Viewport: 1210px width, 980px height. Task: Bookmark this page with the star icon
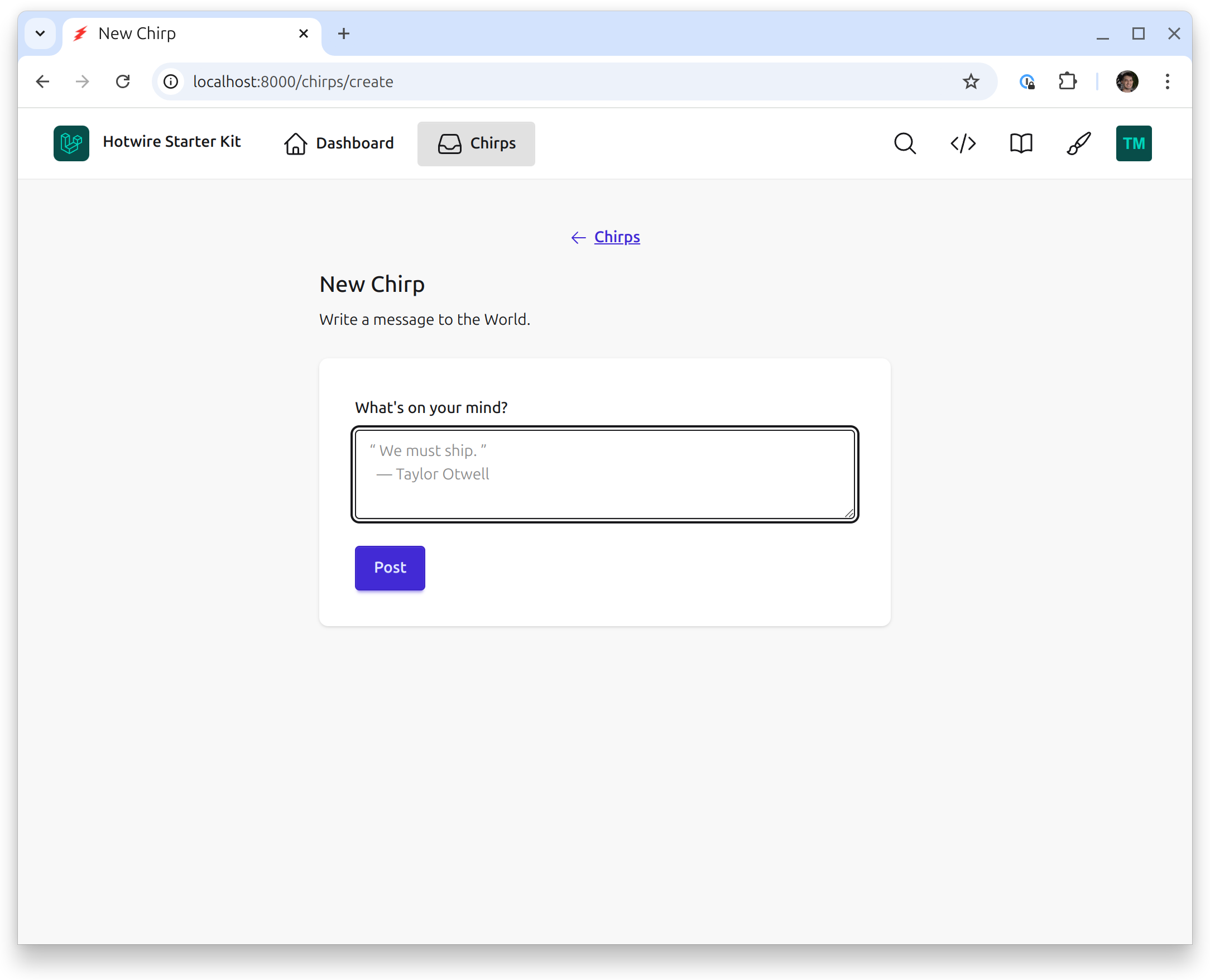(x=971, y=82)
